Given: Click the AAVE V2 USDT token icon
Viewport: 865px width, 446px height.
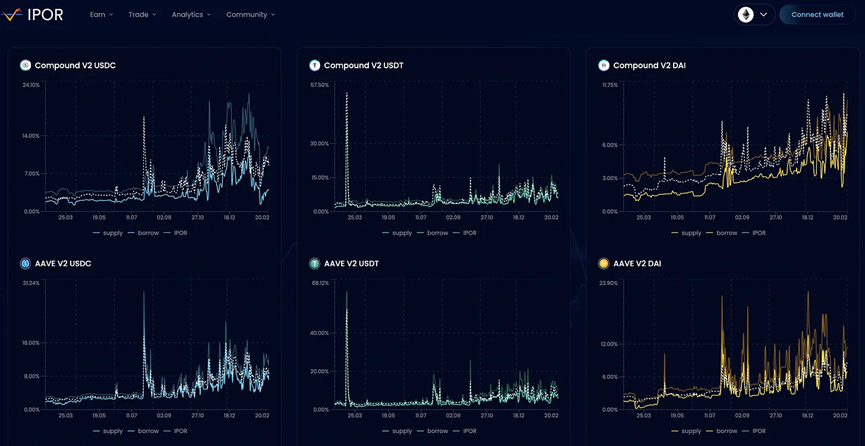Looking at the screenshot, I should (x=315, y=264).
